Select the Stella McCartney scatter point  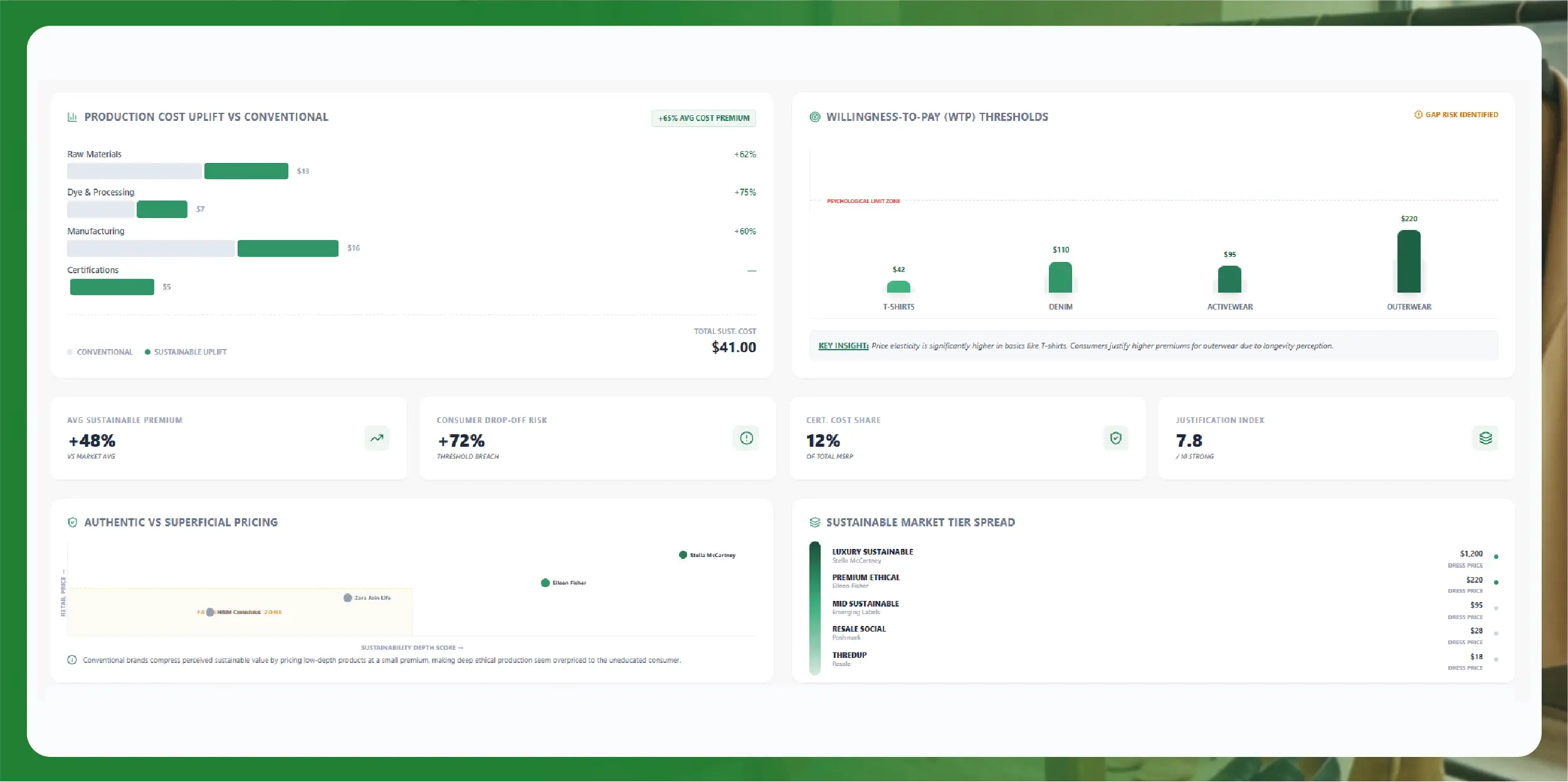[x=683, y=555]
